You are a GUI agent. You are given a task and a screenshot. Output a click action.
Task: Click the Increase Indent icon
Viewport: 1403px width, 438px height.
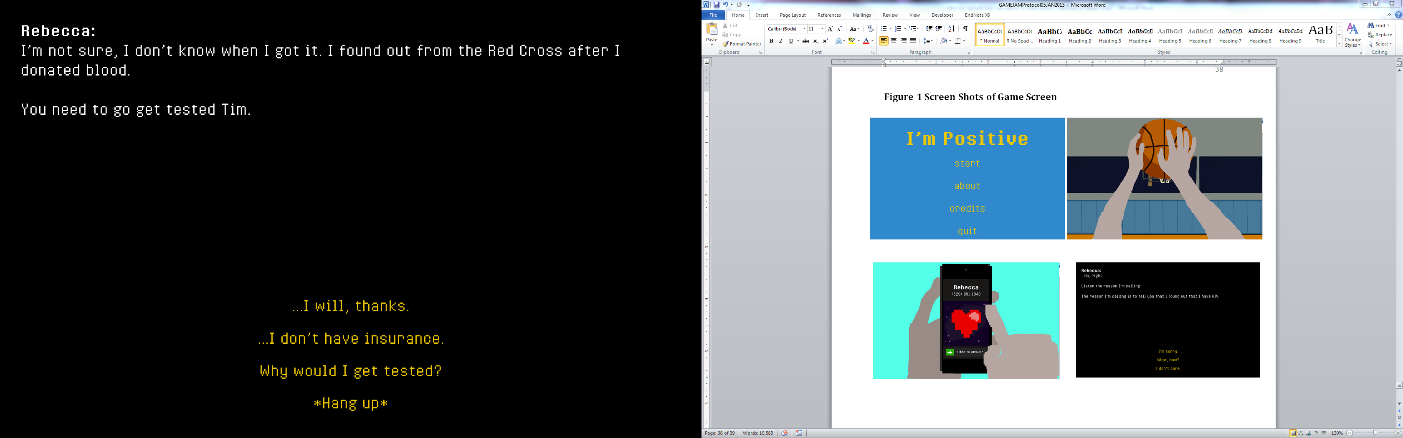(939, 29)
